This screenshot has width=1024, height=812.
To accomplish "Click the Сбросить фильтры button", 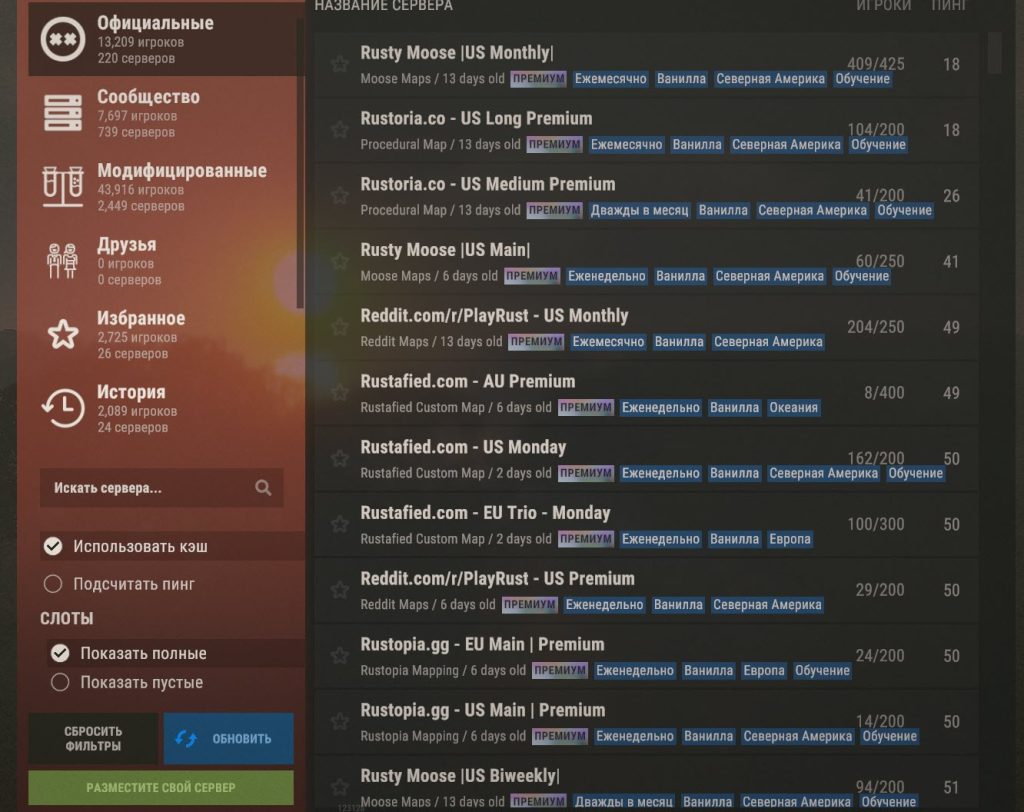I will pyautogui.click(x=93, y=738).
